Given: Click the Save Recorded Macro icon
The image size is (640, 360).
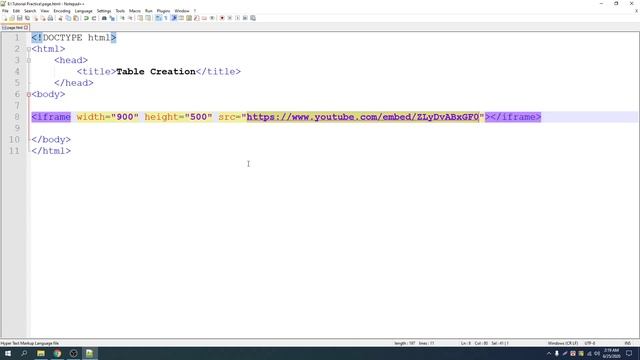Looking at the screenshot, I should (x=253, y=18).
